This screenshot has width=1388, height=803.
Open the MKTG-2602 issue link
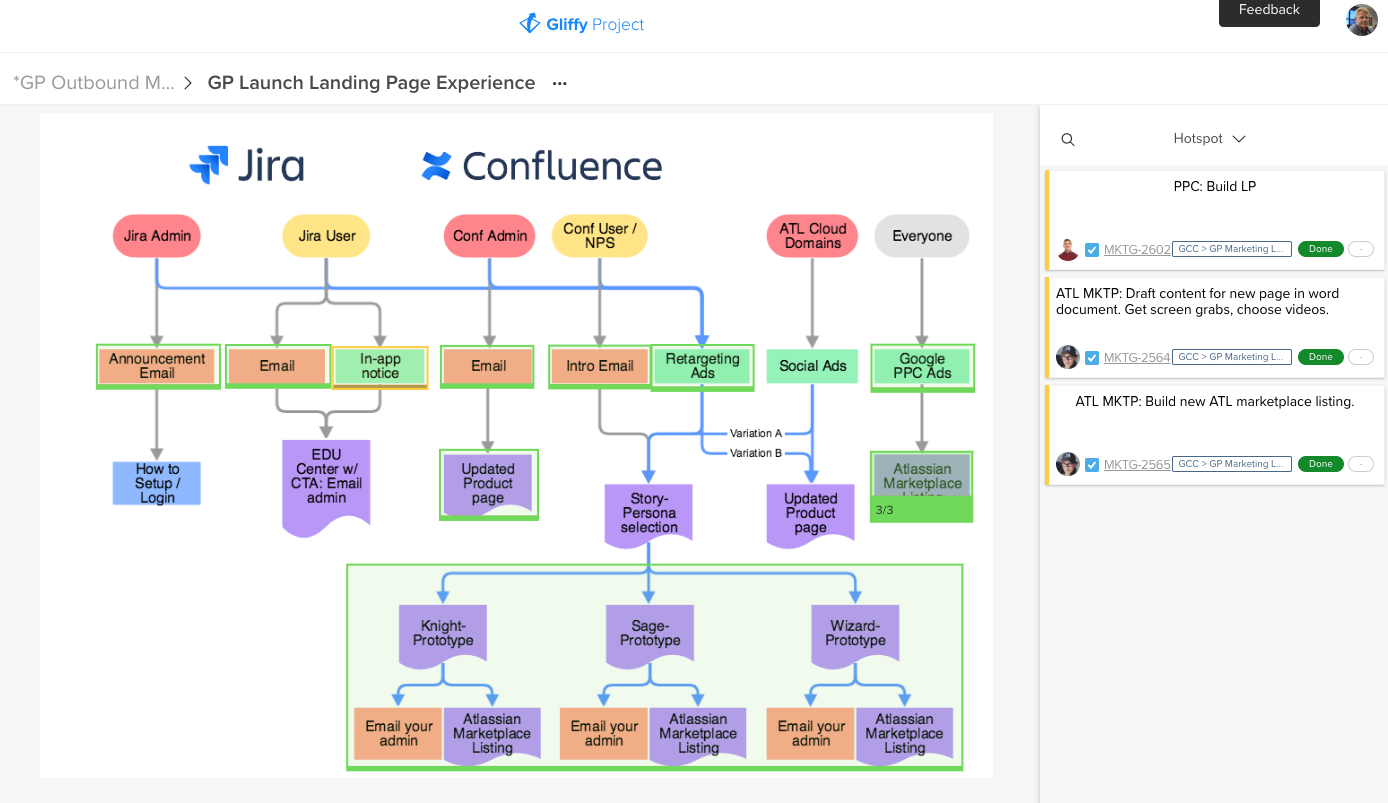pos(1137,249)
